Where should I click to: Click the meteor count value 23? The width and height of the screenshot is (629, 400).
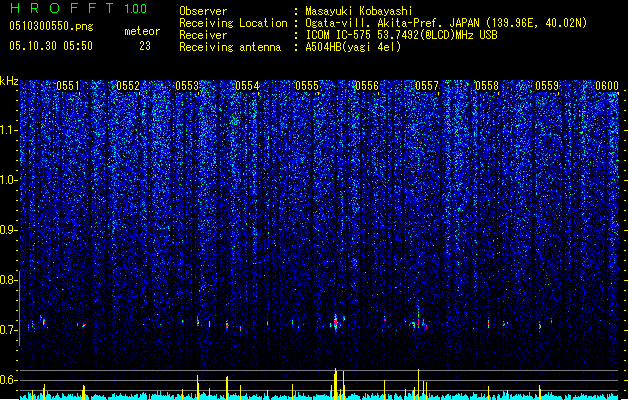(x=145, y=46)
